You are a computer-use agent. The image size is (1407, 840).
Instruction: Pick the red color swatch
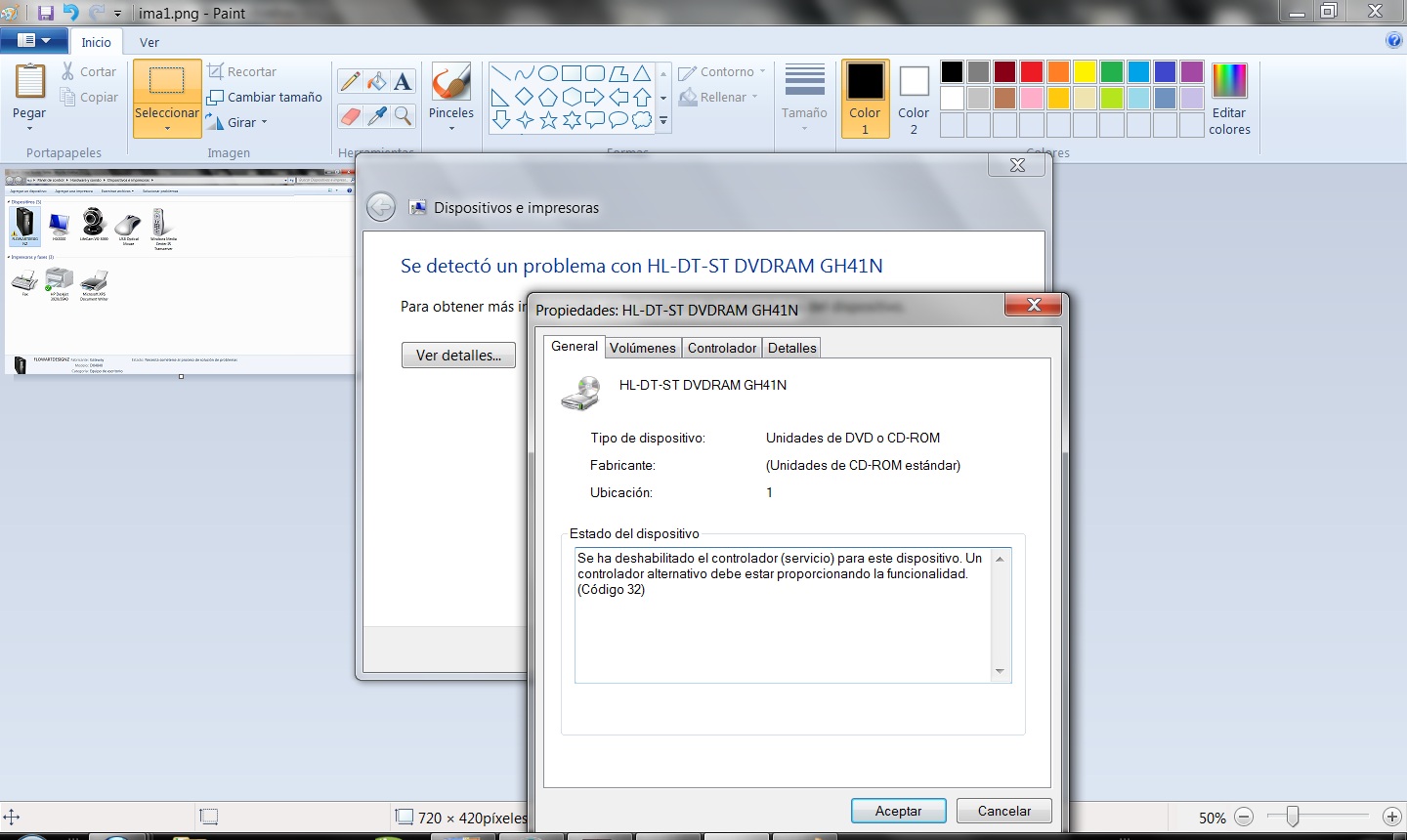[x=1032, y=72]
